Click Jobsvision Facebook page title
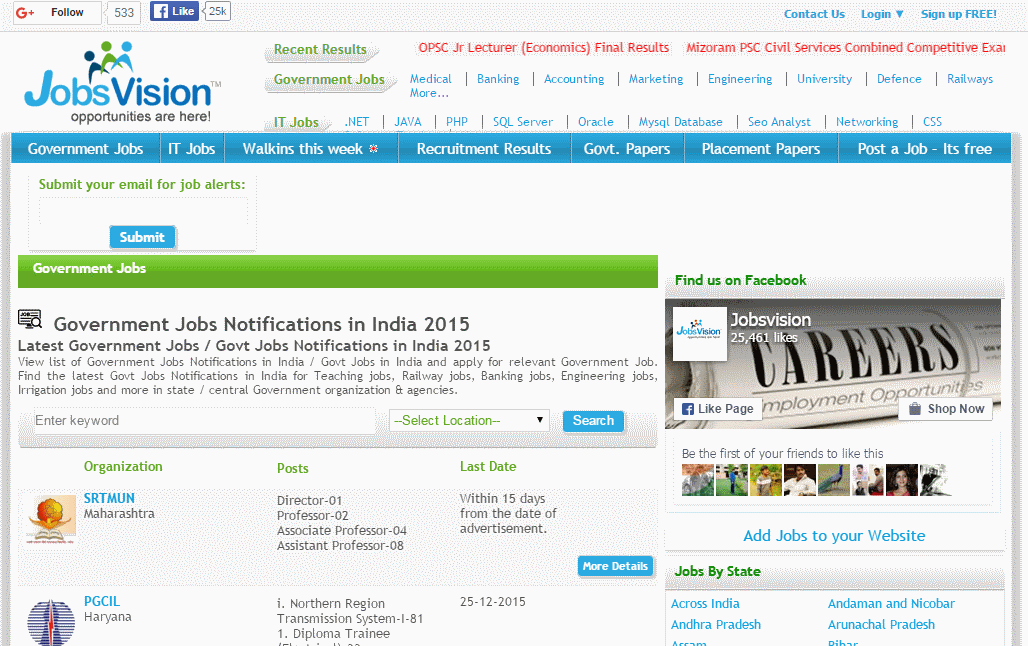 pos(770,320)
